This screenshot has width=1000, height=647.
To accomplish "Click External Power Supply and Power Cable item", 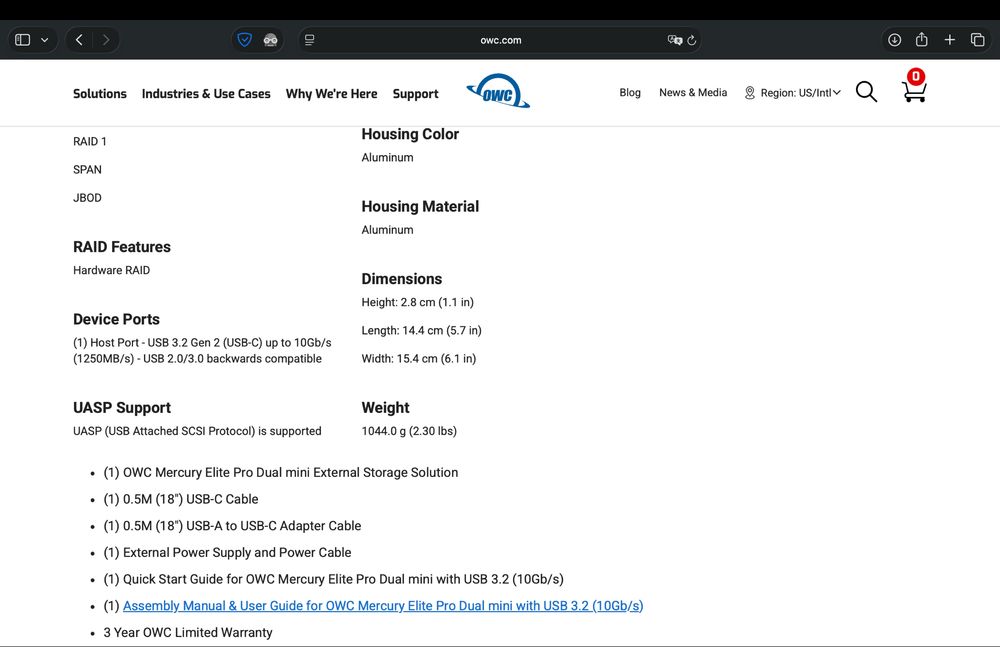I will (x=227, y=553).
